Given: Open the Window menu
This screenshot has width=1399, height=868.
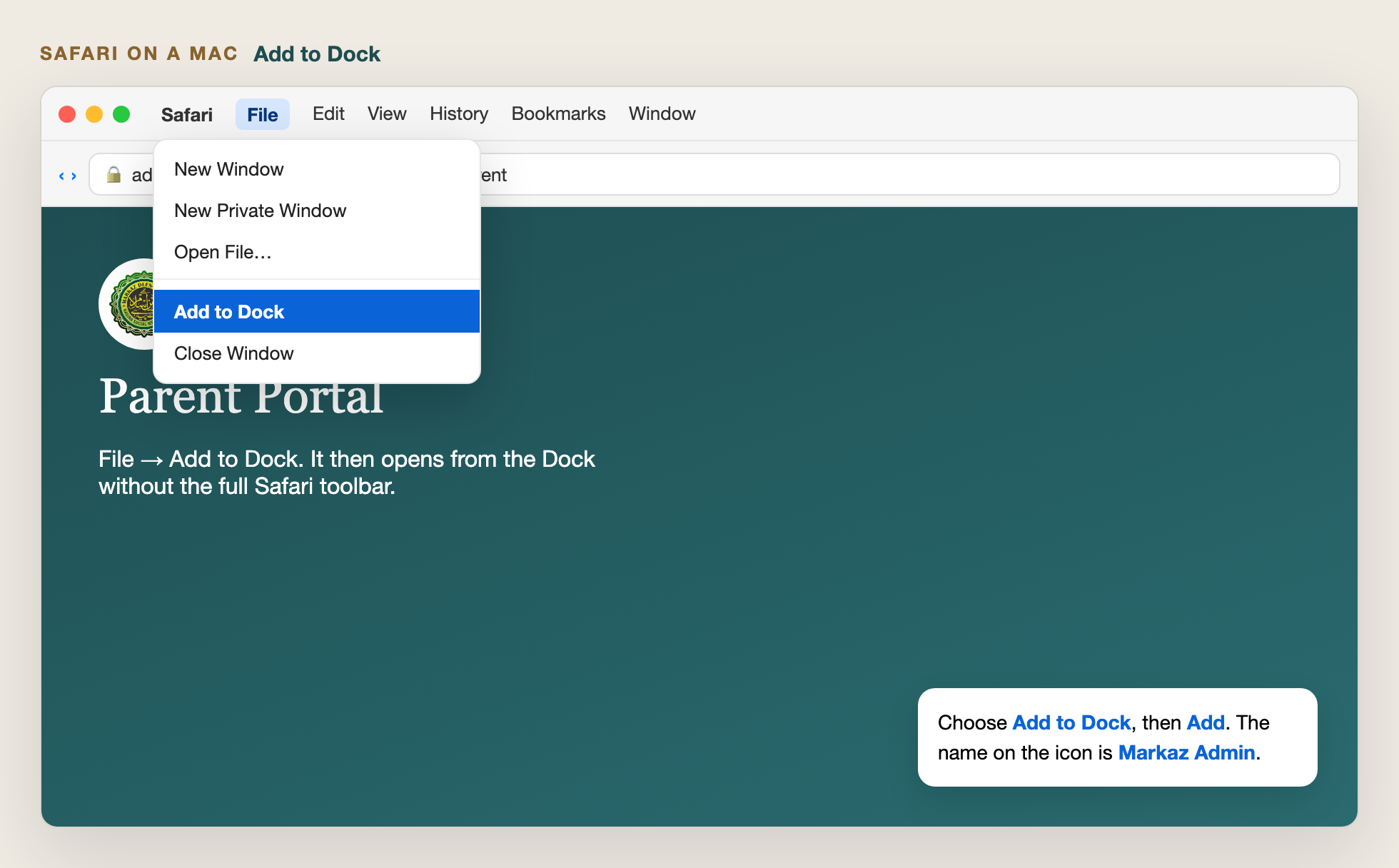Looking at the screenshot, I should coord(662,113).
